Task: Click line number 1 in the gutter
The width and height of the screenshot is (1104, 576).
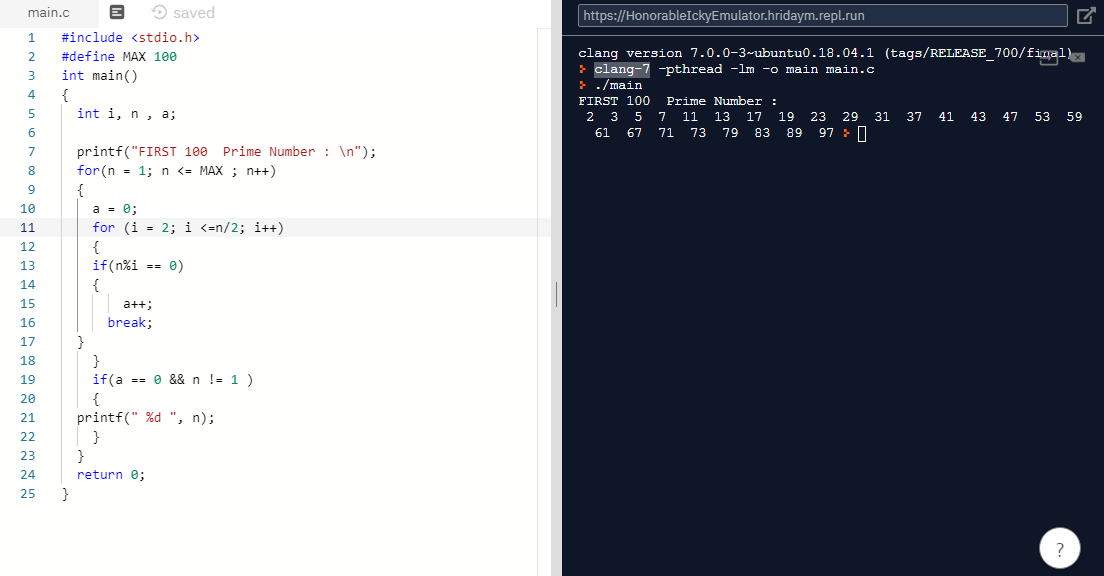Action: tap(31, 37)
